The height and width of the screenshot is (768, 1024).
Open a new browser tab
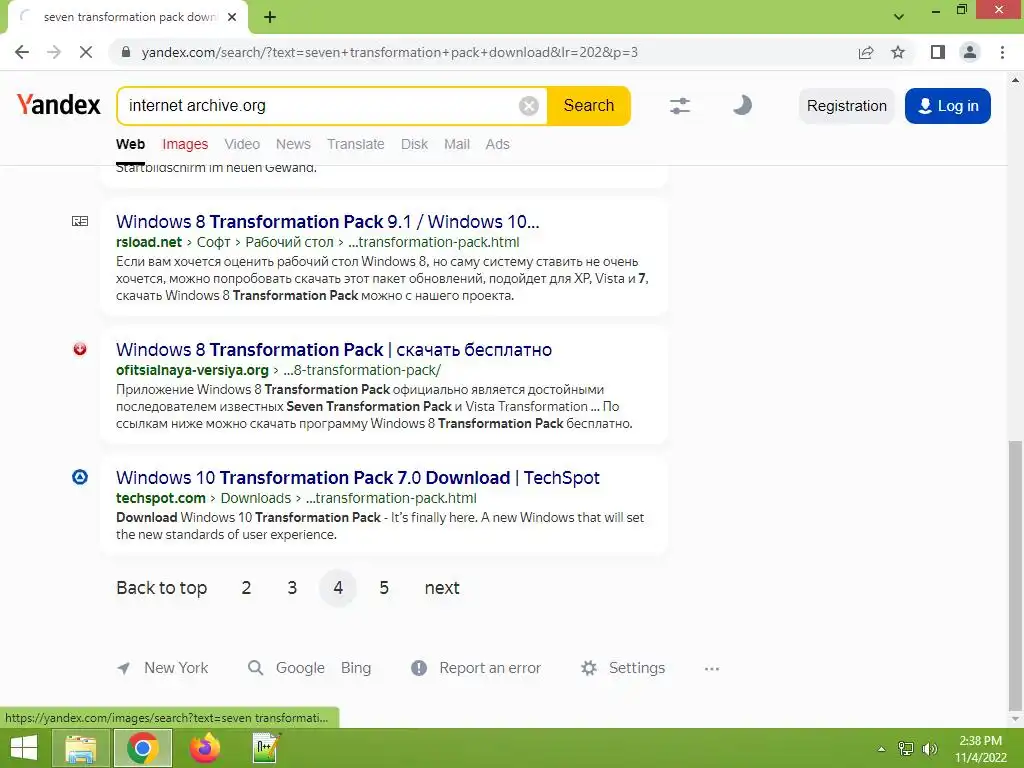coord(270,17)
